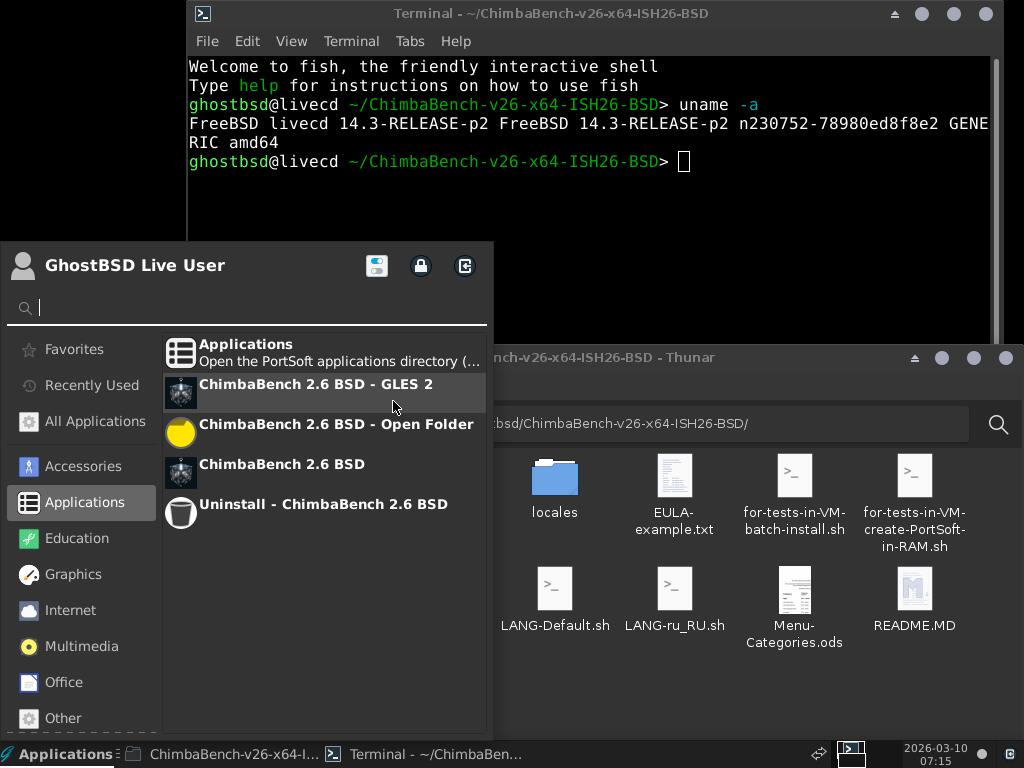Select Menu-Categories.ods file in Thunar
Viewport: 1024px width, 768px height.
[x=794, y=608]
